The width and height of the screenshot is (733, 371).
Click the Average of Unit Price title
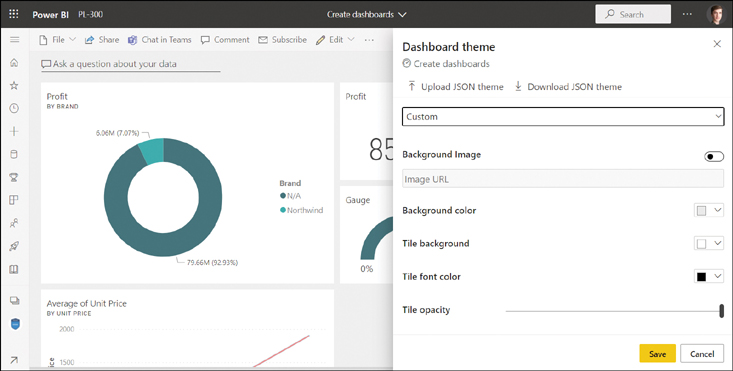(86, 304)
